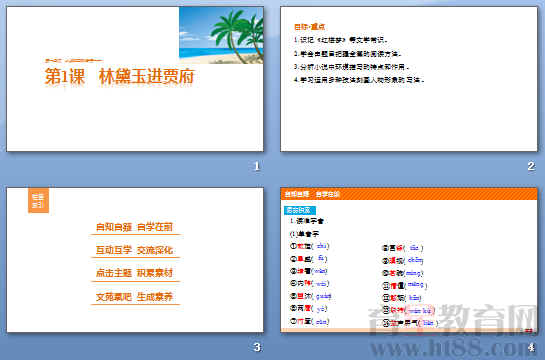Open the 文苑漫吧 生成素养 link
545x360 pixels.
coord(135,297)
